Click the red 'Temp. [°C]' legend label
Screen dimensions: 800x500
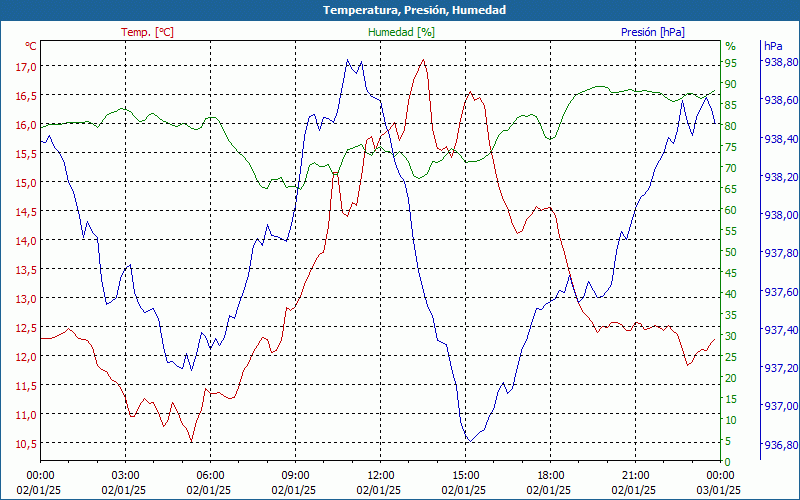tap(147, 32)
